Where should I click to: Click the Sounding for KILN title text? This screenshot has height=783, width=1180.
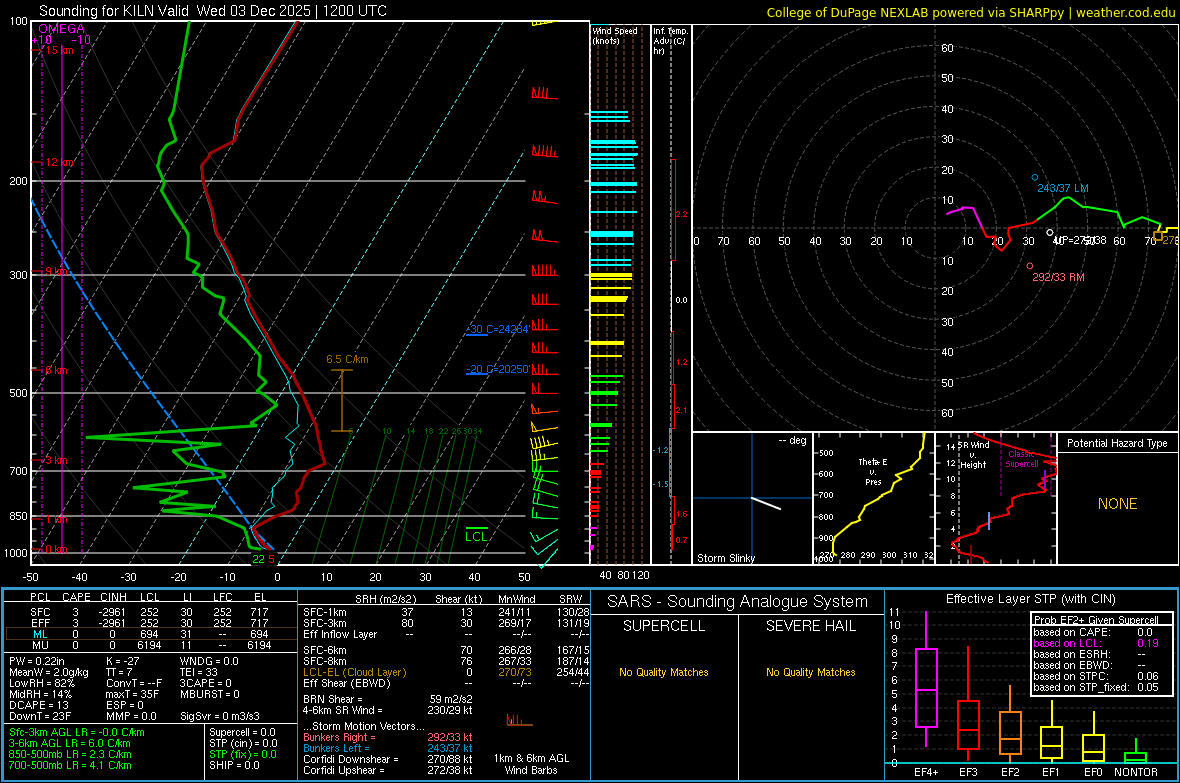pos(213,11)
